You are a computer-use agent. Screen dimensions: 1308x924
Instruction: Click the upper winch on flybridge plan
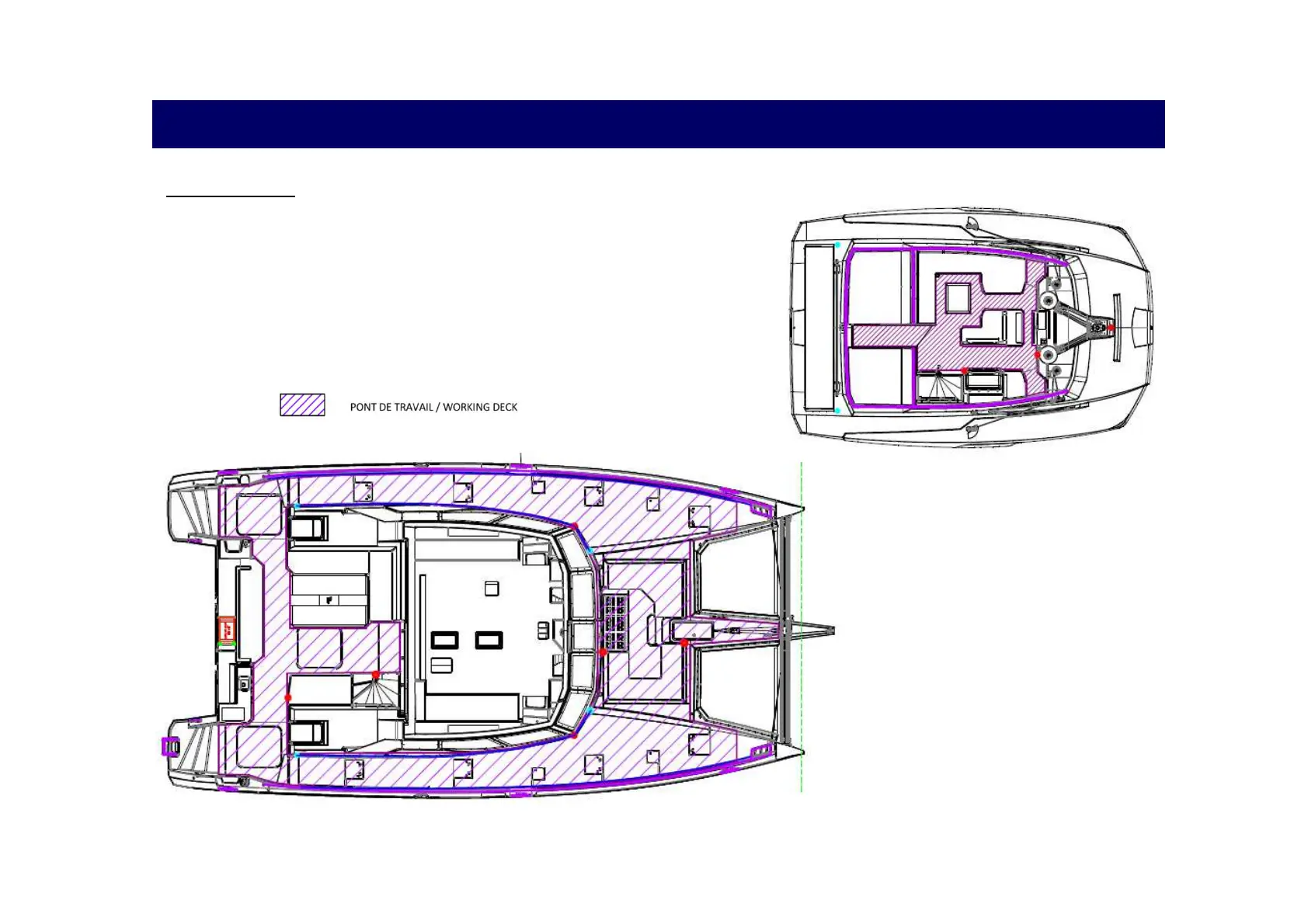[1049, 300]
